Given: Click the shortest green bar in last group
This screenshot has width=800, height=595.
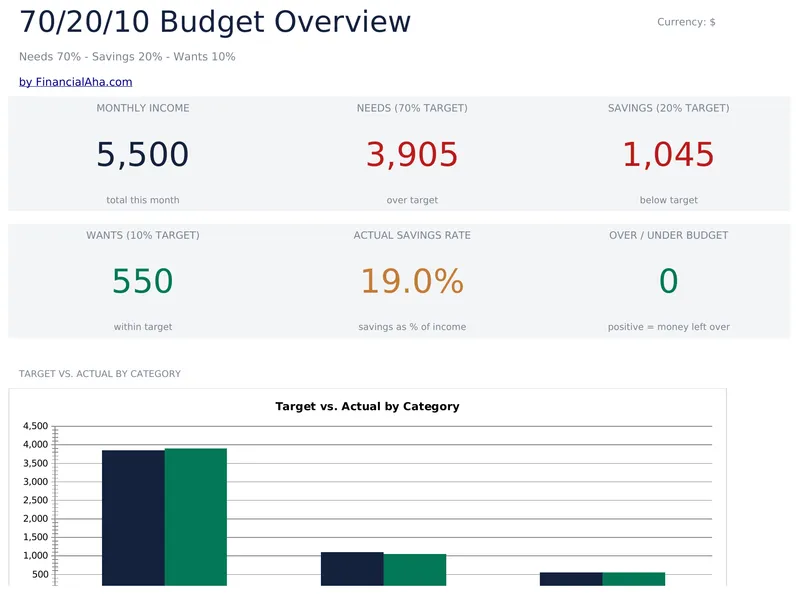Looking at the screenshot, I should (x=634, y=579).
